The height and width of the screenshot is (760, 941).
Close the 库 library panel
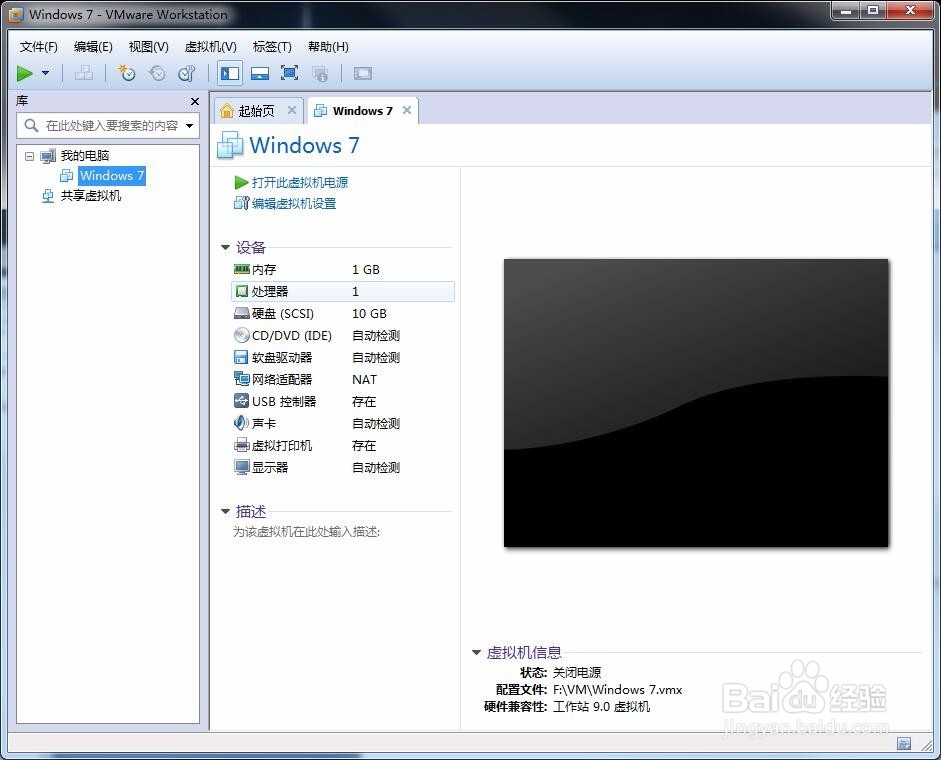point(194,101)
